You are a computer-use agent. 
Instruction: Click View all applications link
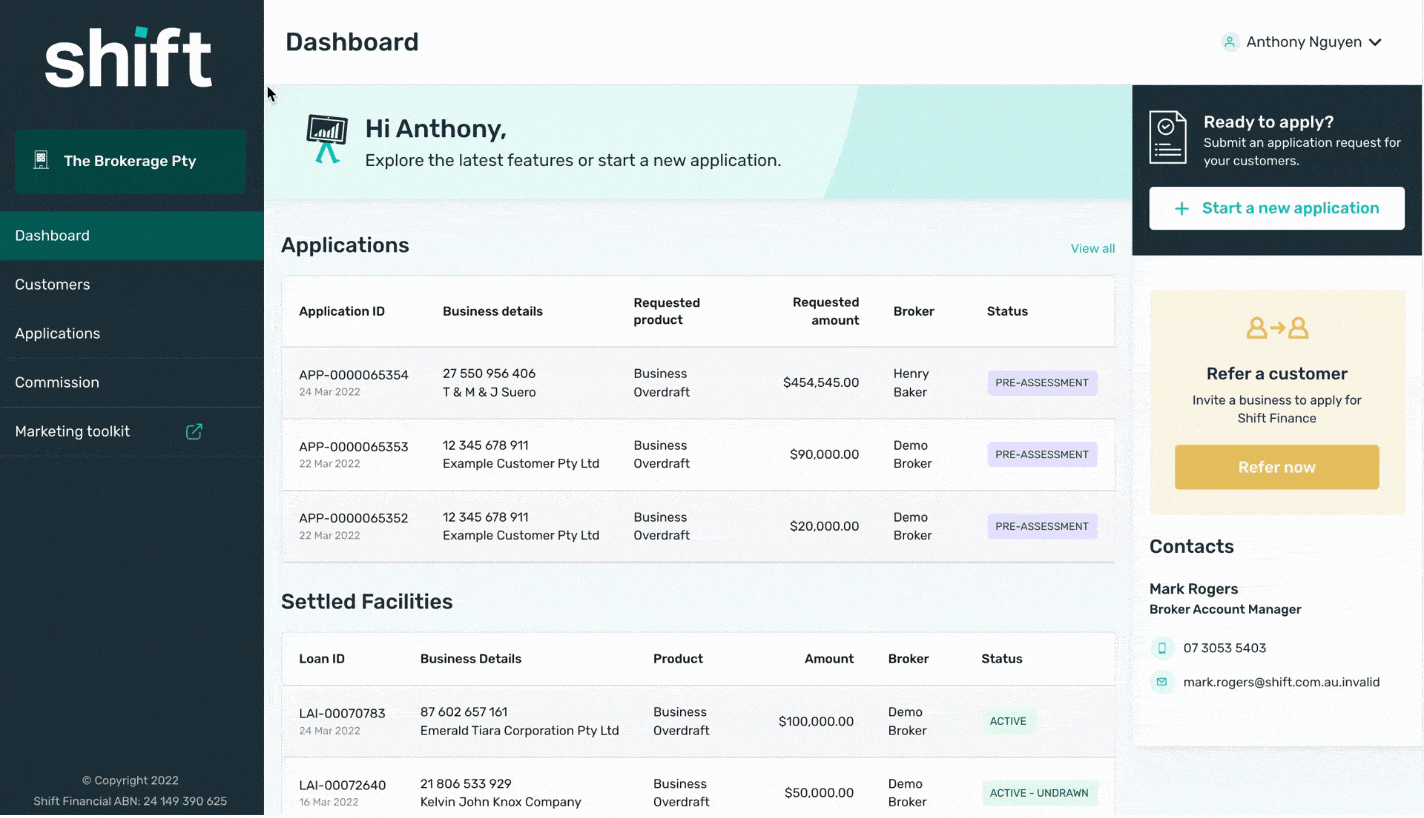pos(1092,248)
